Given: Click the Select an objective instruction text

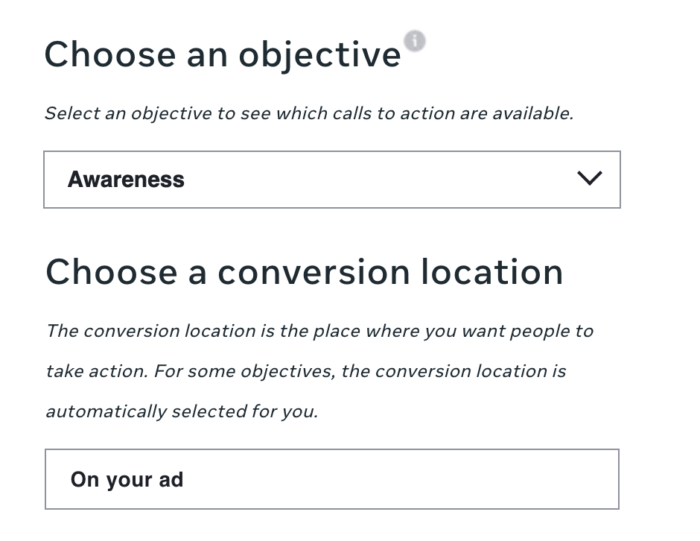Looking at the screenshot, I should pos(309,113).
